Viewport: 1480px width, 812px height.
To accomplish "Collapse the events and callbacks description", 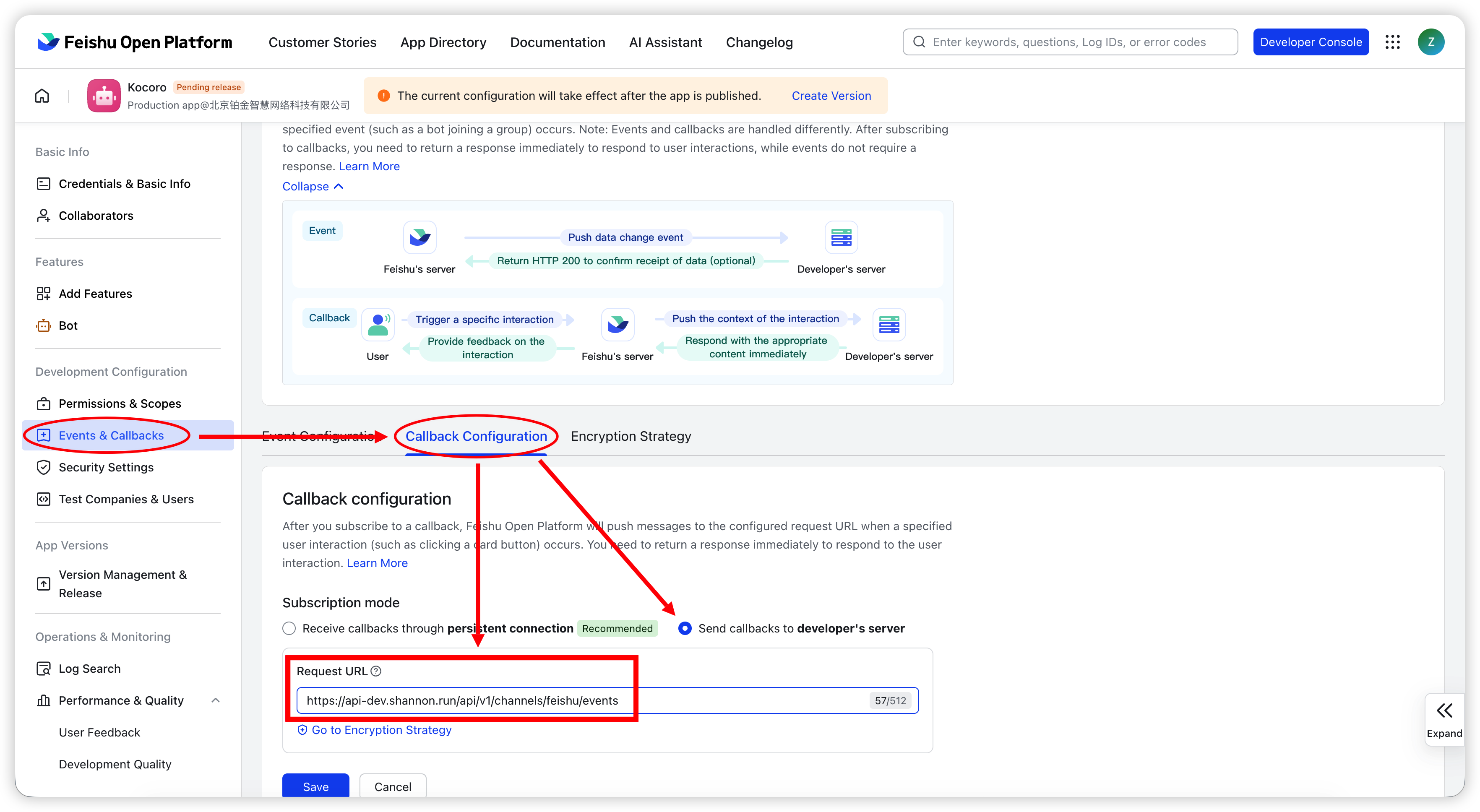I will pos(313,186).
